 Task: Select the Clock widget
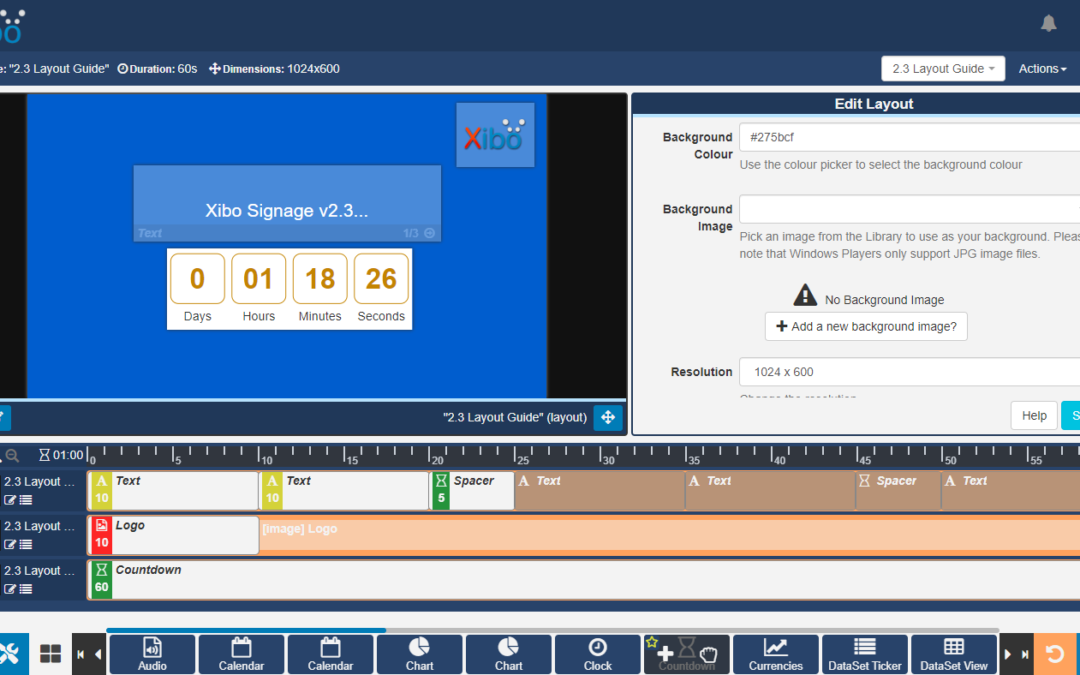click(x=597, y=654)
